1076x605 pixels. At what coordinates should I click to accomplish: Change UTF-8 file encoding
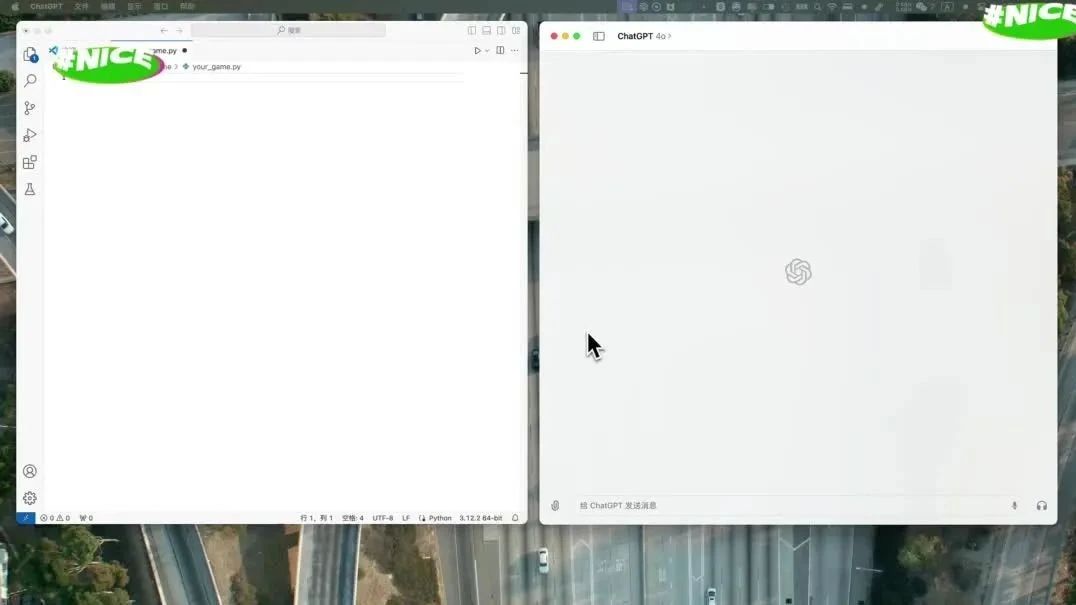point(383,518)
